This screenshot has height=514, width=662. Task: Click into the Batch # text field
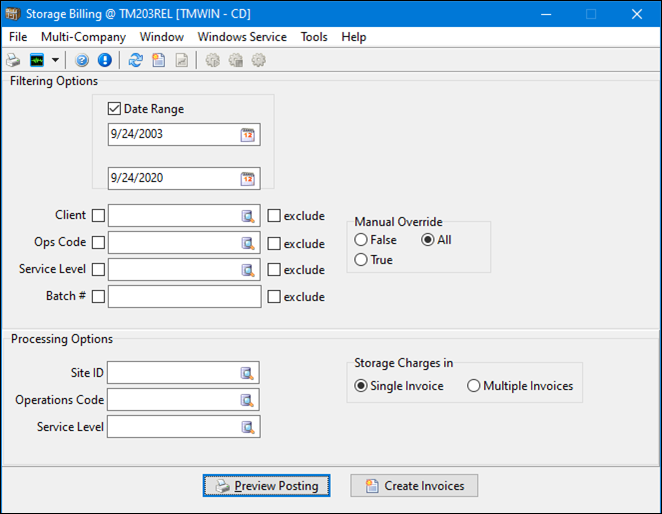coord(184,296)
